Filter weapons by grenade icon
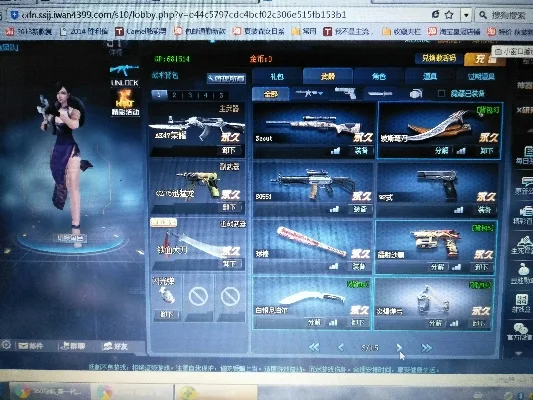Screen dimensions: 533x400 click(x=415, y=93)
